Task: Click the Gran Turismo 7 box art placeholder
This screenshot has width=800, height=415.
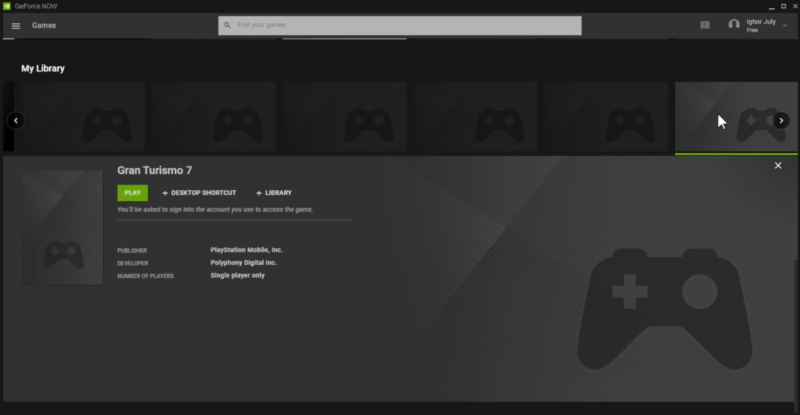Action: [62, 228]
